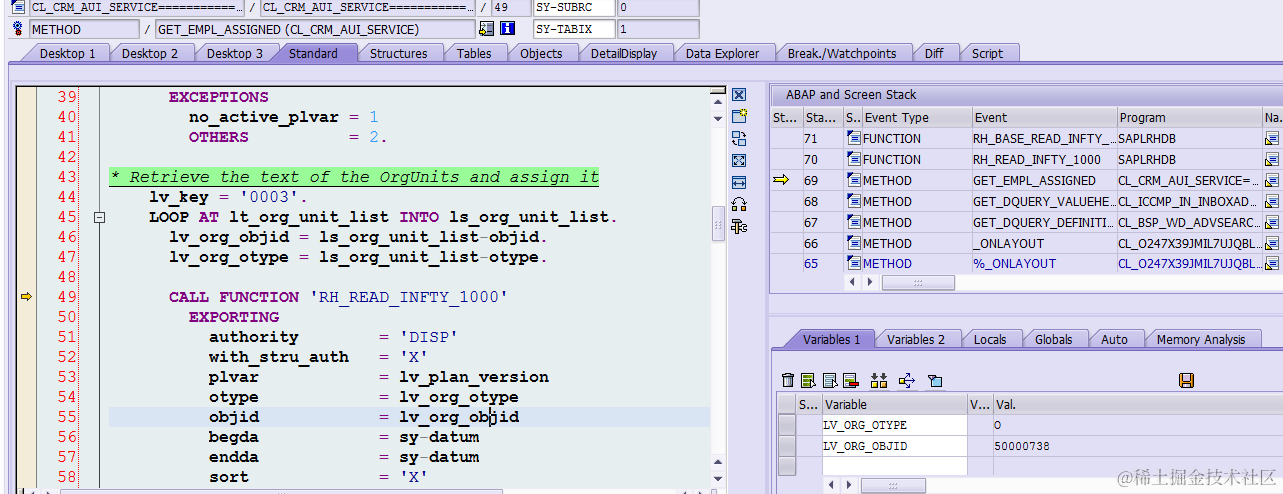
Task: Click the yellow arrow on stack row 69
Action: tap(781, 180)
